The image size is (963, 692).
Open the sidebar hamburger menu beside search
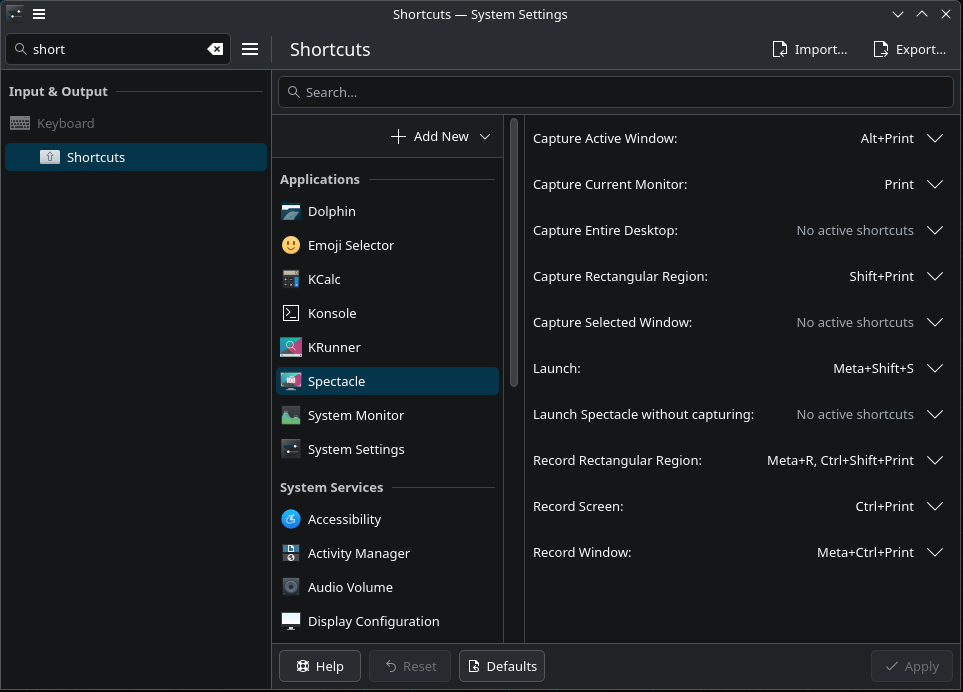[250, 49]
